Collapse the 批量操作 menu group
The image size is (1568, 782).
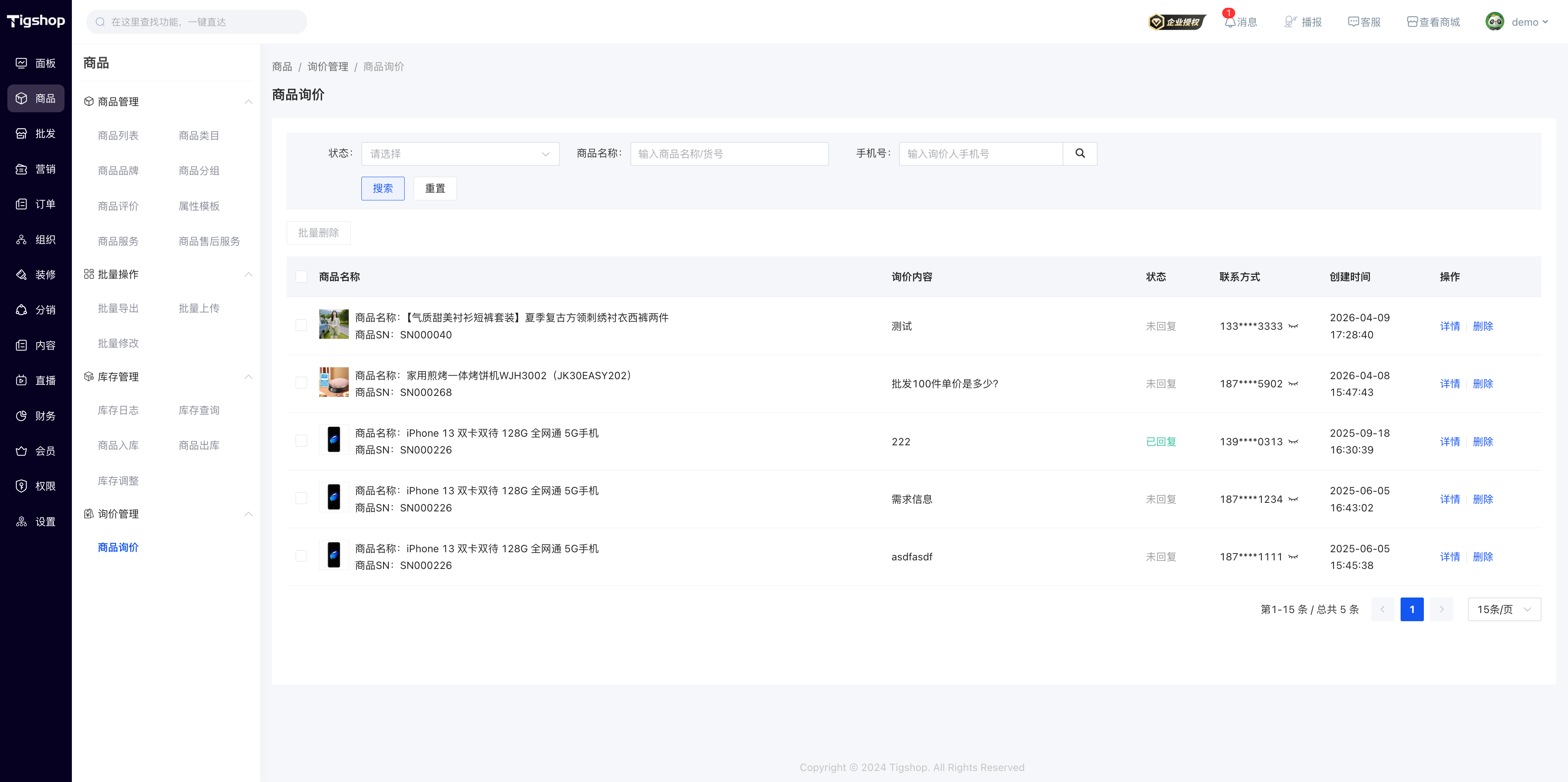248,275
